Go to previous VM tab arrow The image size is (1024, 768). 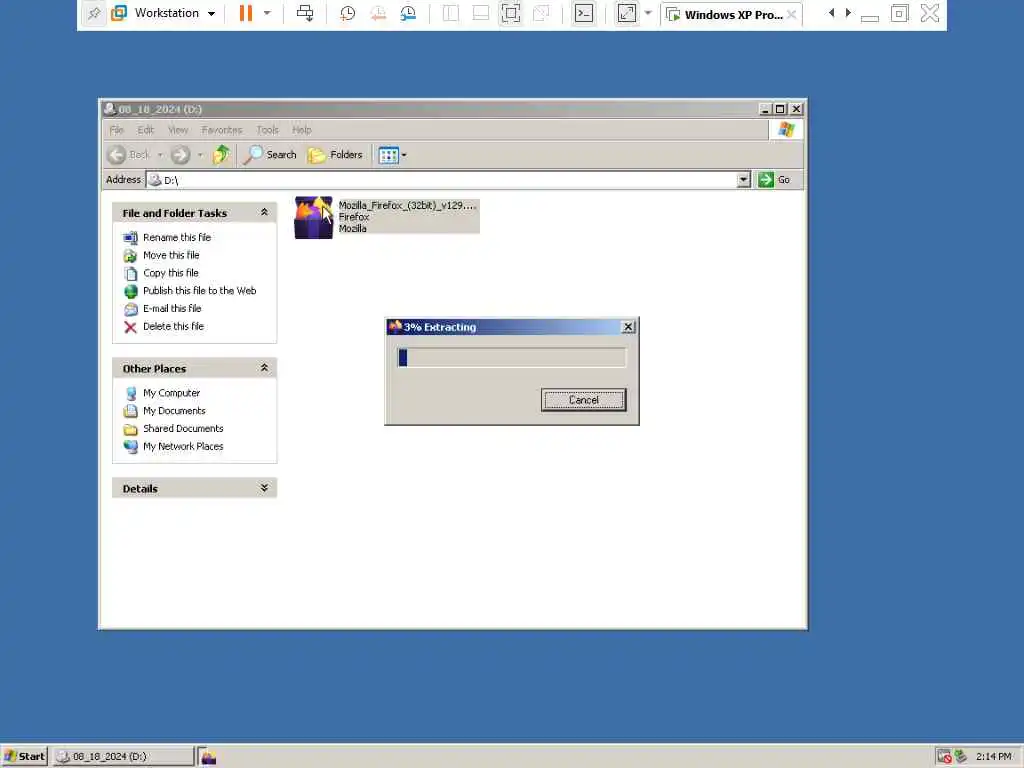(831, 13)
